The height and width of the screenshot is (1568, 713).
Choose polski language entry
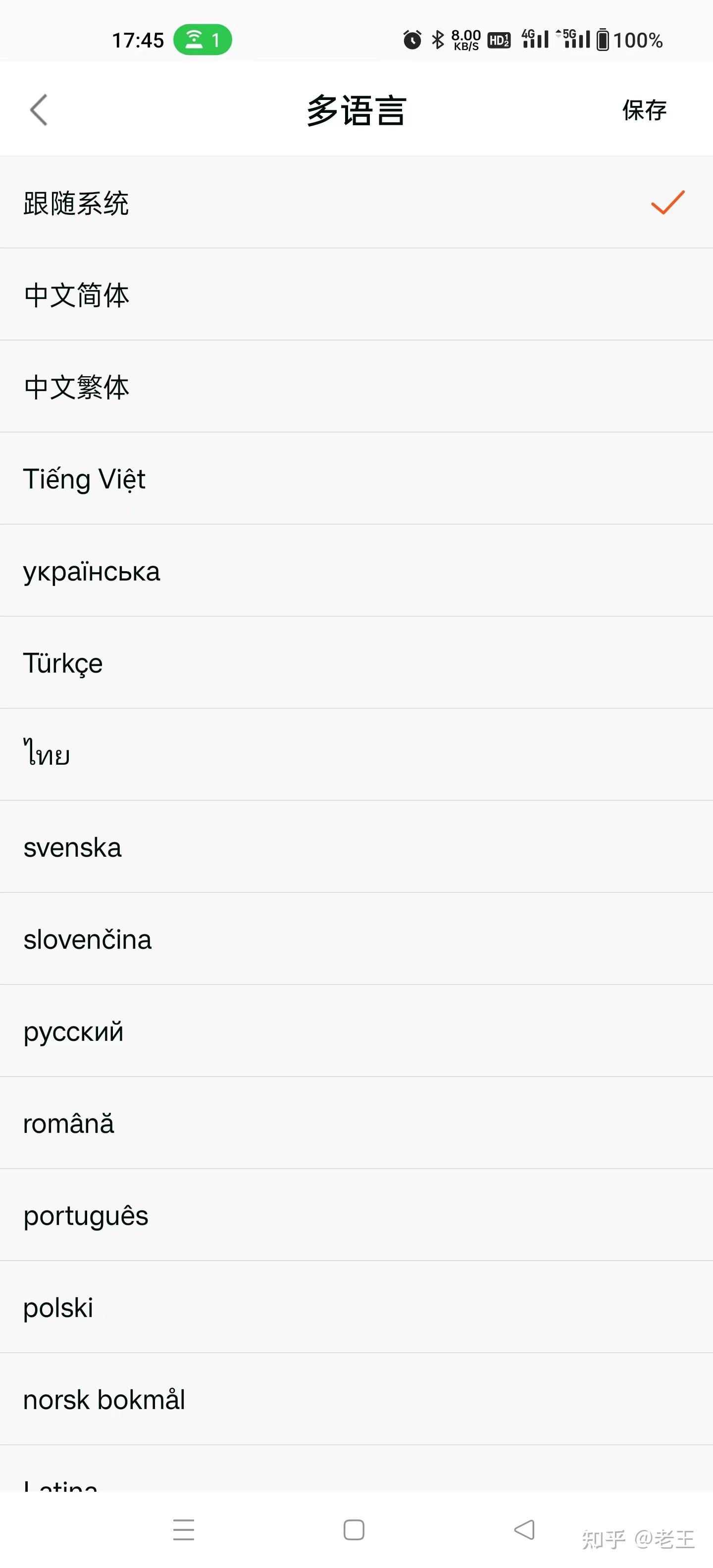[58, 1308]
